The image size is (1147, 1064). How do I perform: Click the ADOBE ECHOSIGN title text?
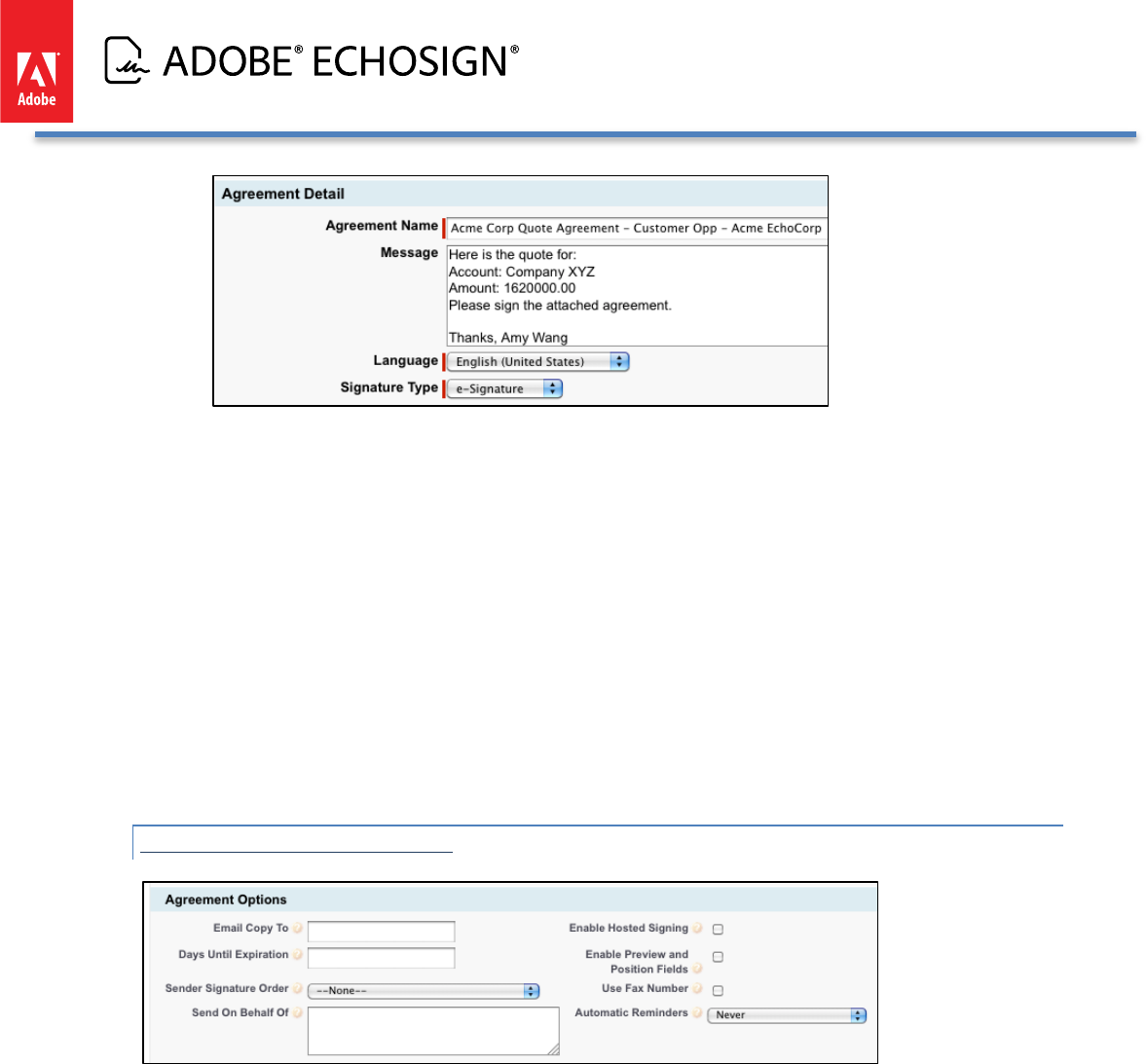click(341, 60)
